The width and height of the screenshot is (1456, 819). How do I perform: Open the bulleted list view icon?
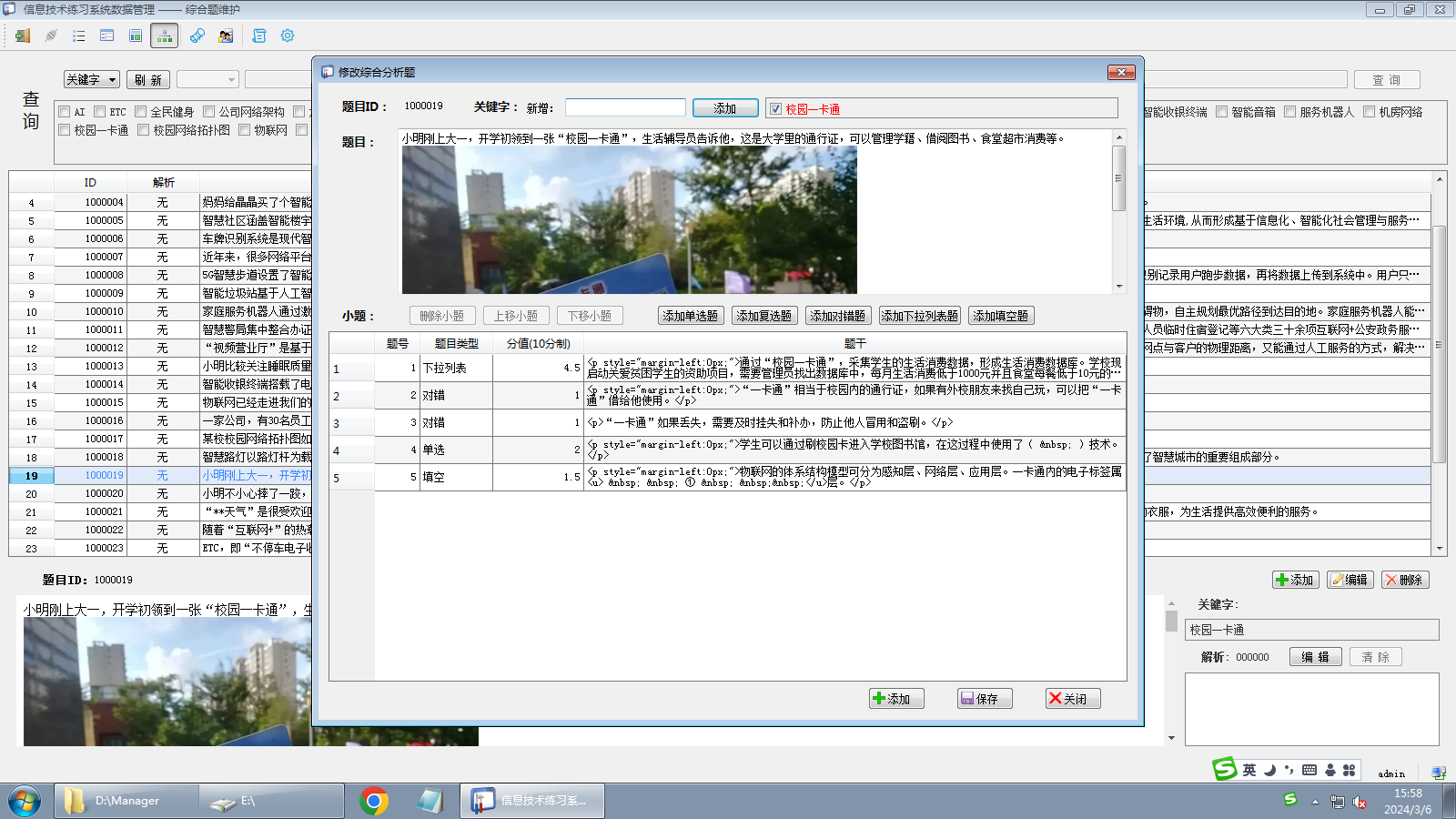(79, 35)
